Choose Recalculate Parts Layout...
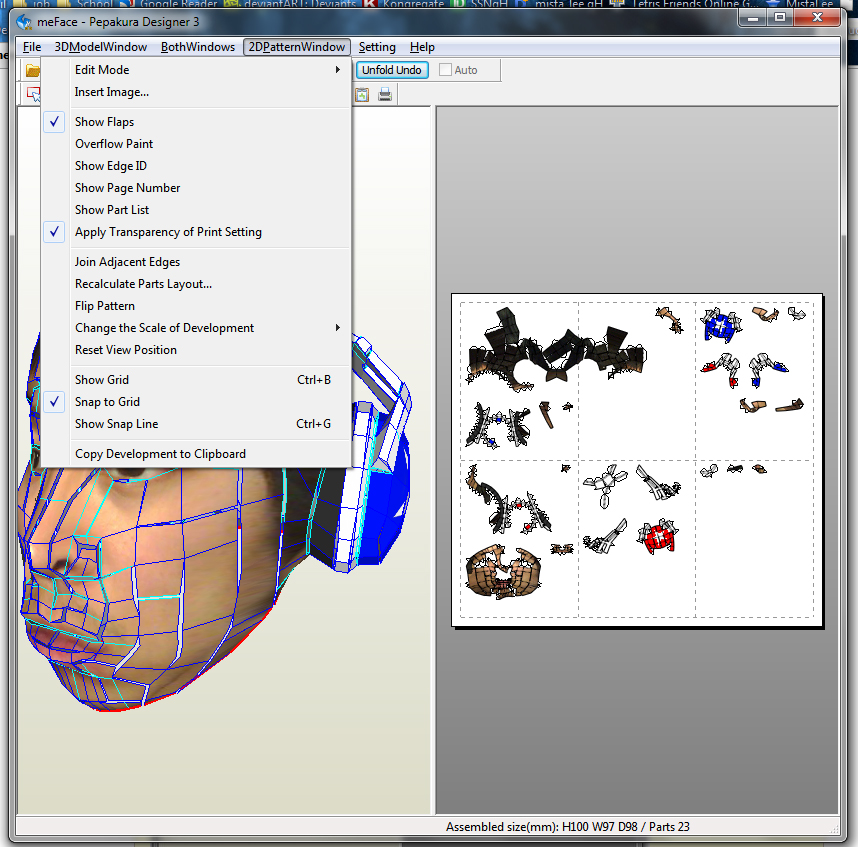 (196, 284)
